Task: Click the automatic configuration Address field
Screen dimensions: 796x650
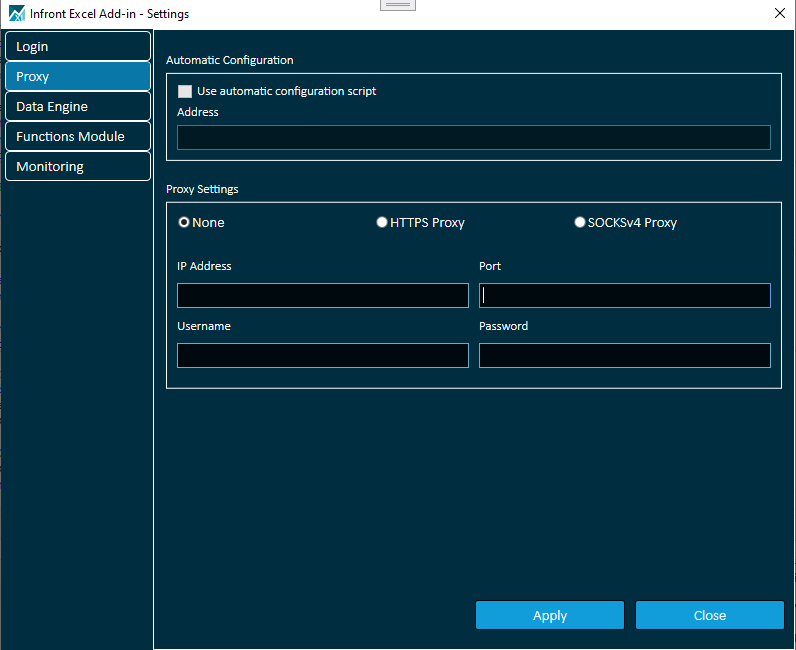Action: pos(473,138)
